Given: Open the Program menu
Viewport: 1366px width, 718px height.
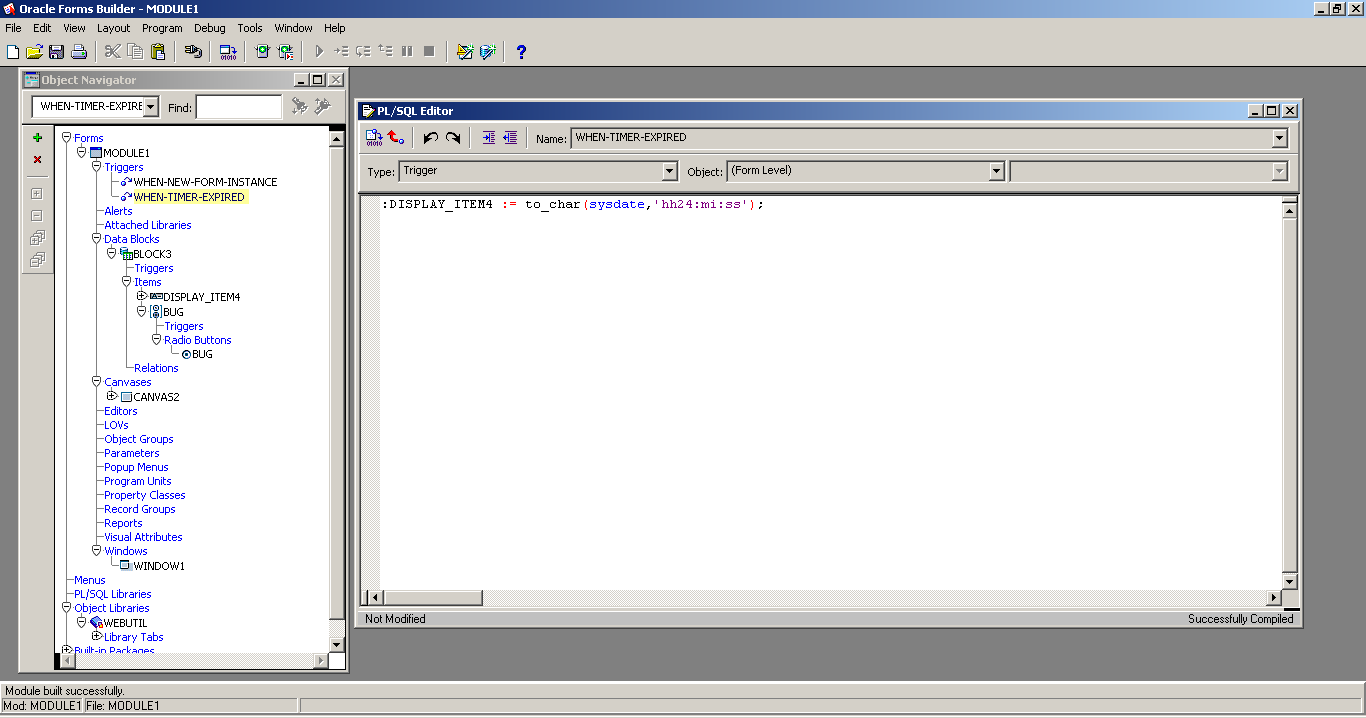Looking at the screenshot, I should pos(162,28).
